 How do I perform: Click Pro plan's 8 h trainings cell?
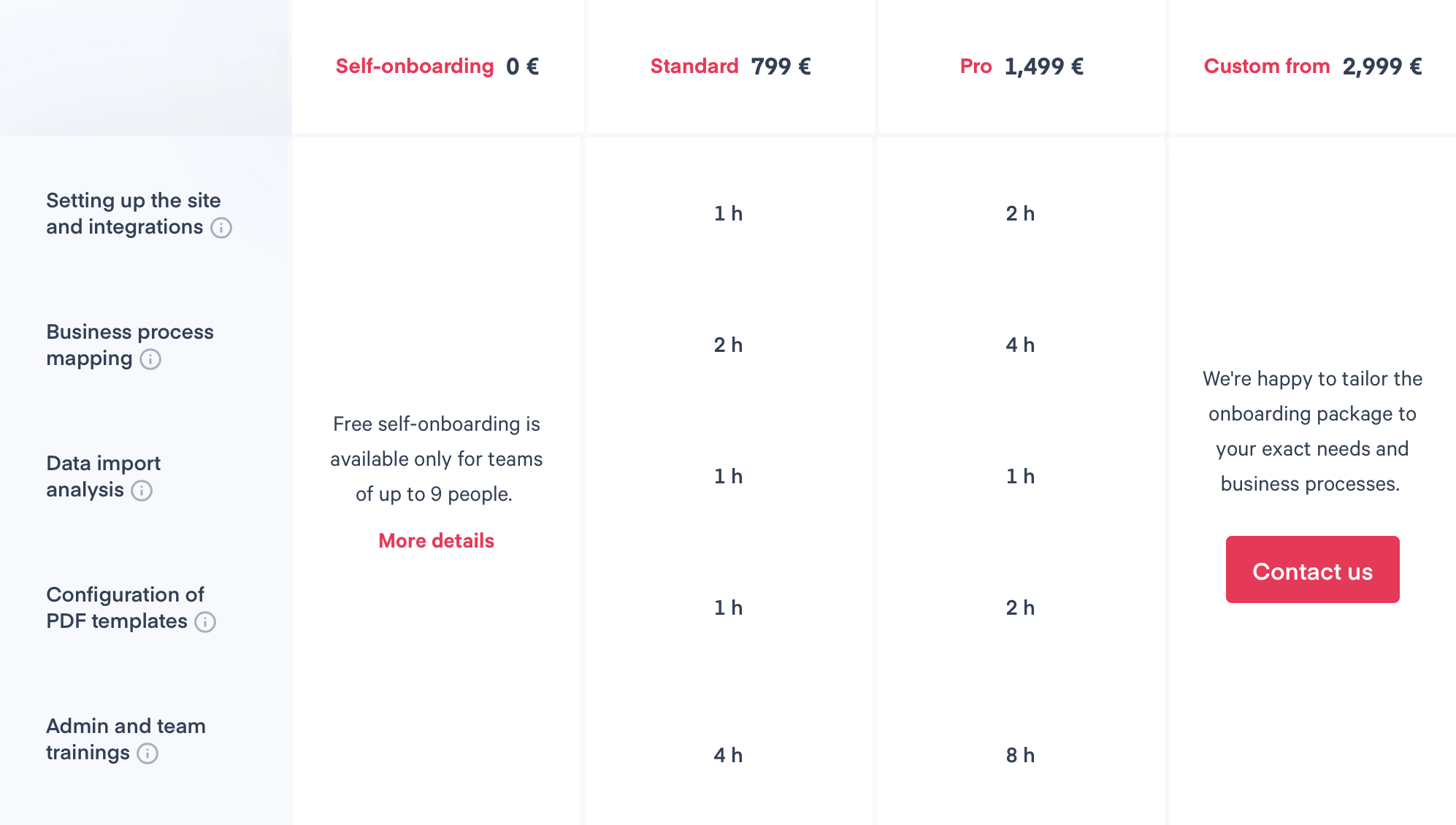click(1020, 755)
